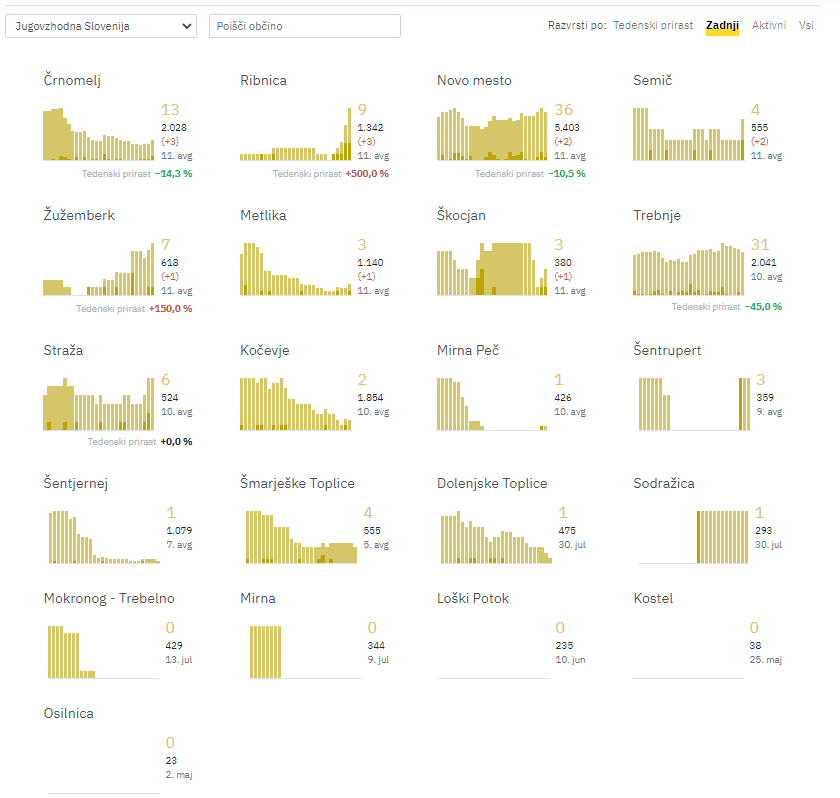Click the Črnomelj total 2.028
The height and width of the screenshot is (798, 840).
click(x=174, y=127)
